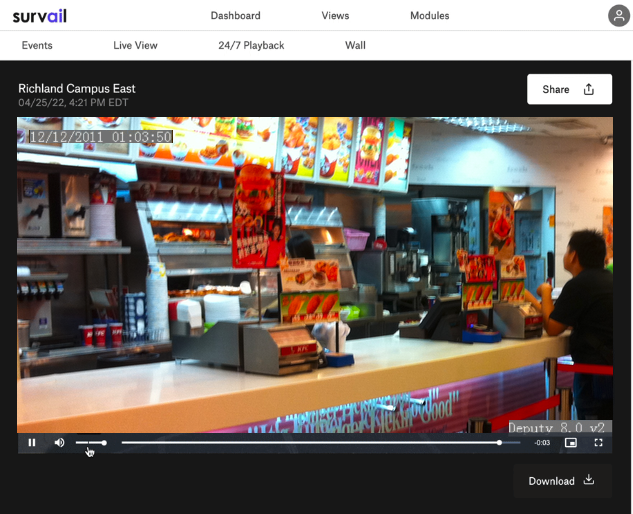Viewport: 633px width, 514px height.
Task: Open the user account profile icon
Action: [619, 15]
